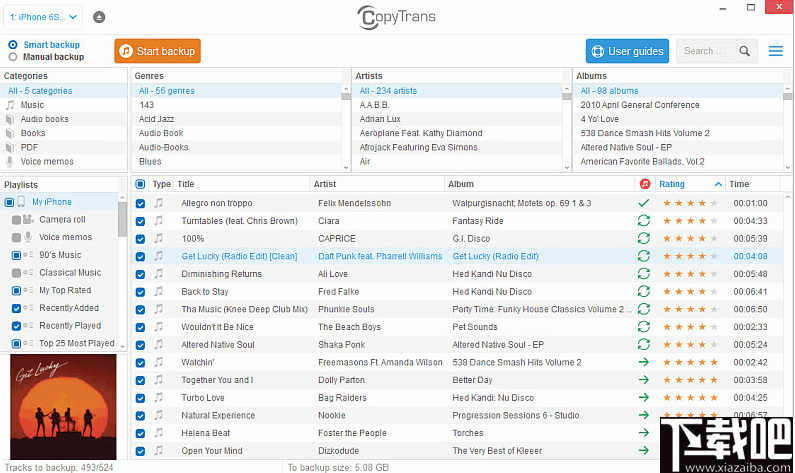The height and width of the screenshot is (473, 795).
Task: Open the hamburger menu icon
Action: click(776, 51)
